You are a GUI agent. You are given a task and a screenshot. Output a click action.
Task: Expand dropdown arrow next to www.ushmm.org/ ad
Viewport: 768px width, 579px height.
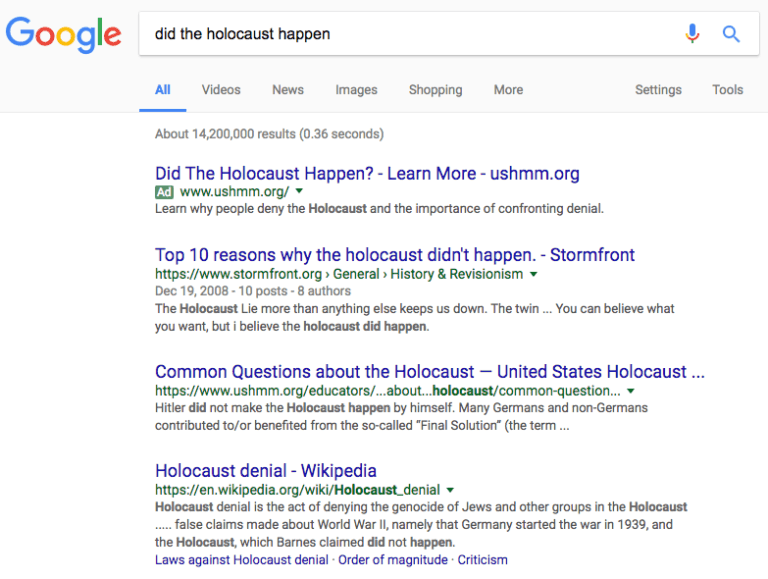[x=299, y=192]
